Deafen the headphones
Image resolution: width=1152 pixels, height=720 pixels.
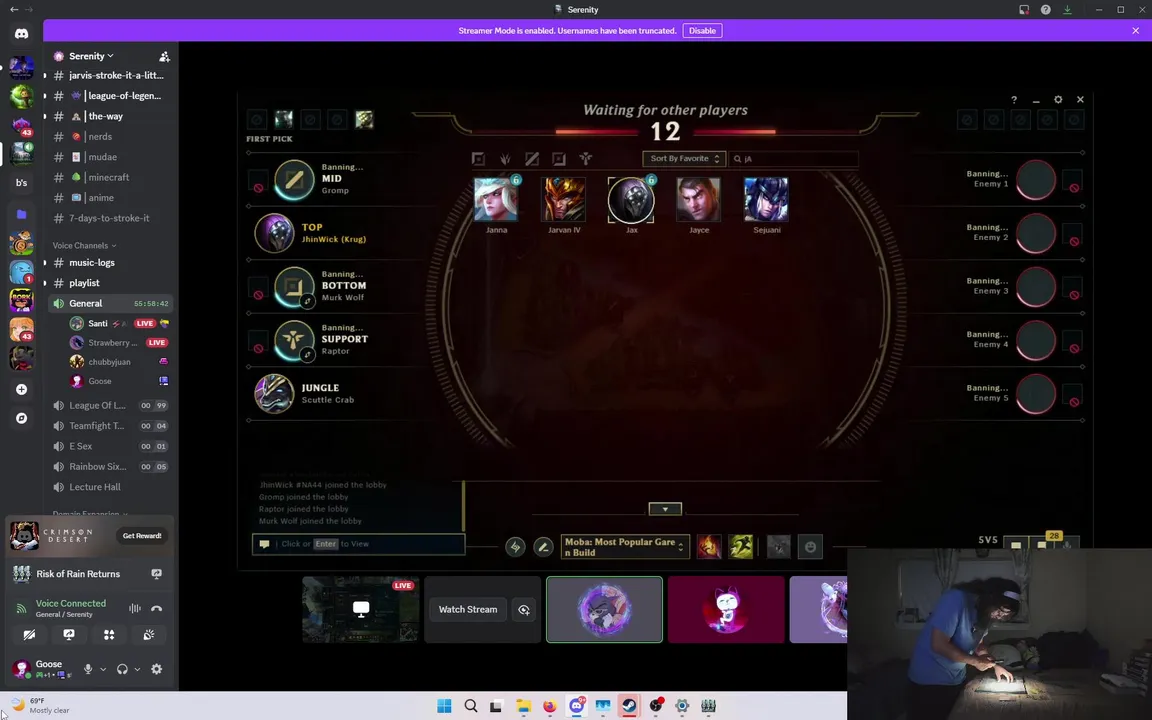[122, 669]
